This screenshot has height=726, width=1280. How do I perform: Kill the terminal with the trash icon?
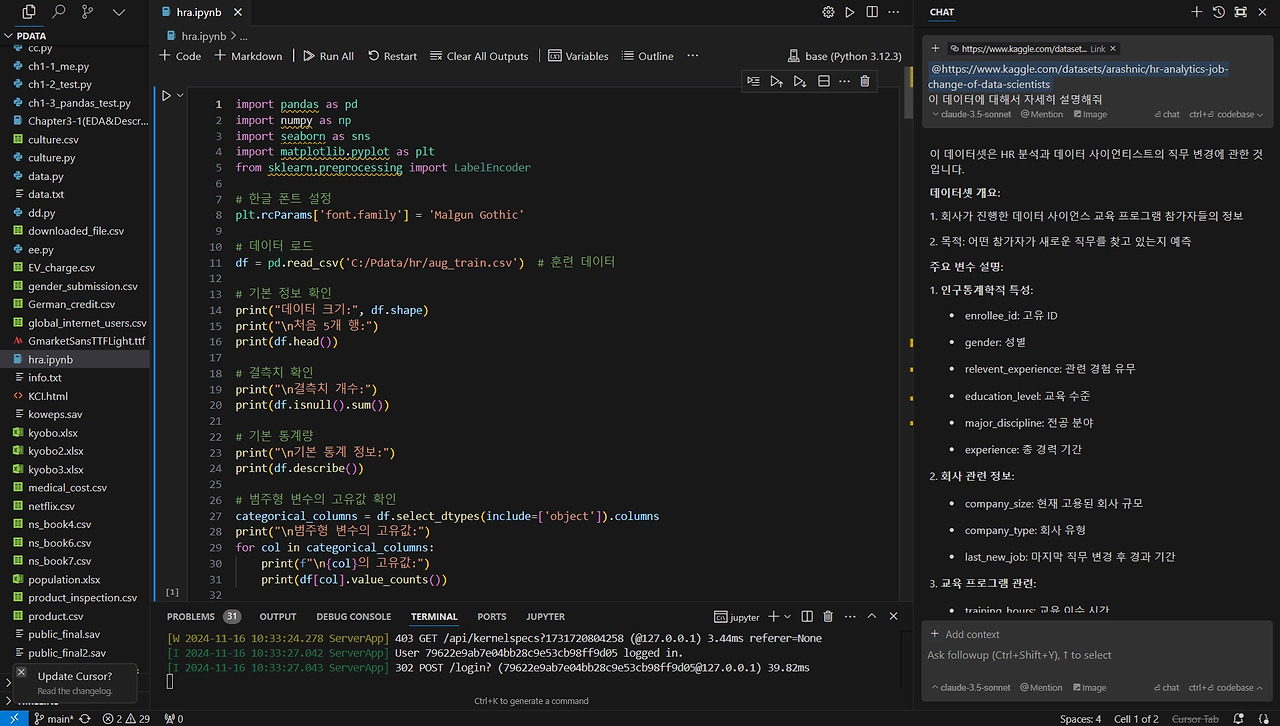(828, 617)
